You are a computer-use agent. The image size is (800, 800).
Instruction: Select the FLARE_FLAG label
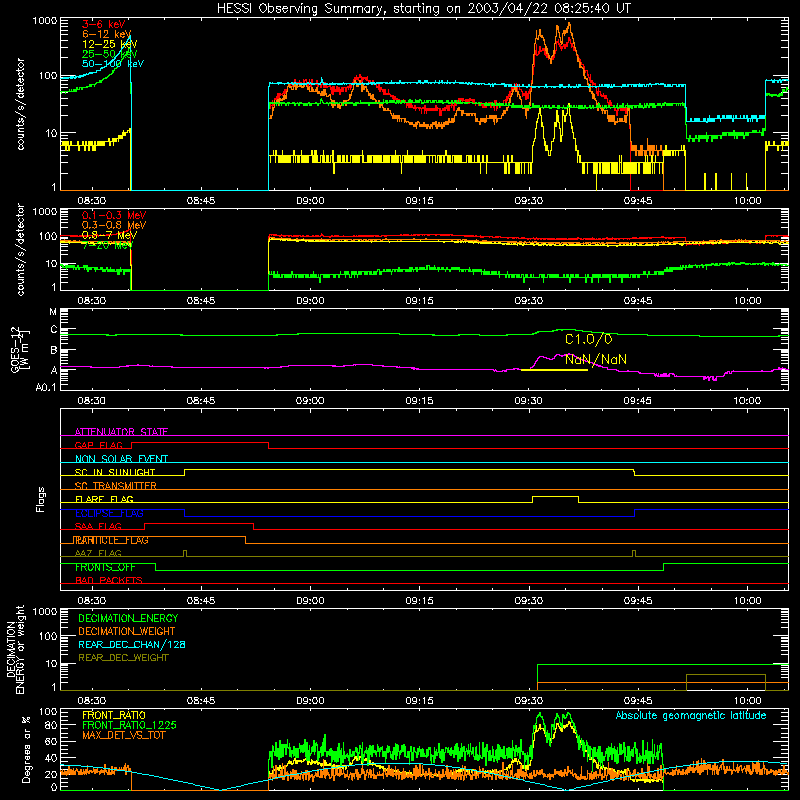click(104, 499)
